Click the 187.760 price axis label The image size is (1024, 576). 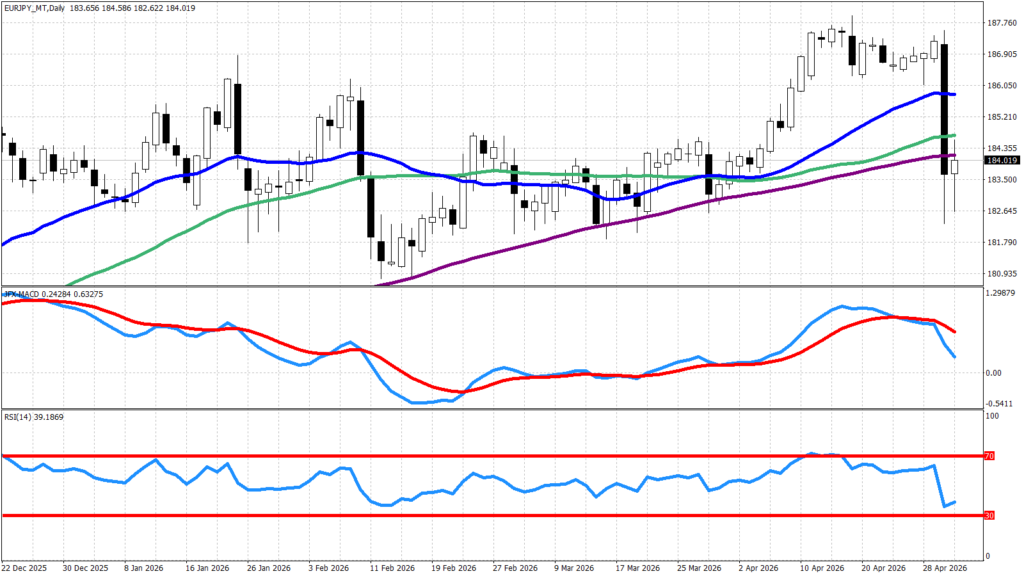pyautogui.click(x=1002, y=23)
